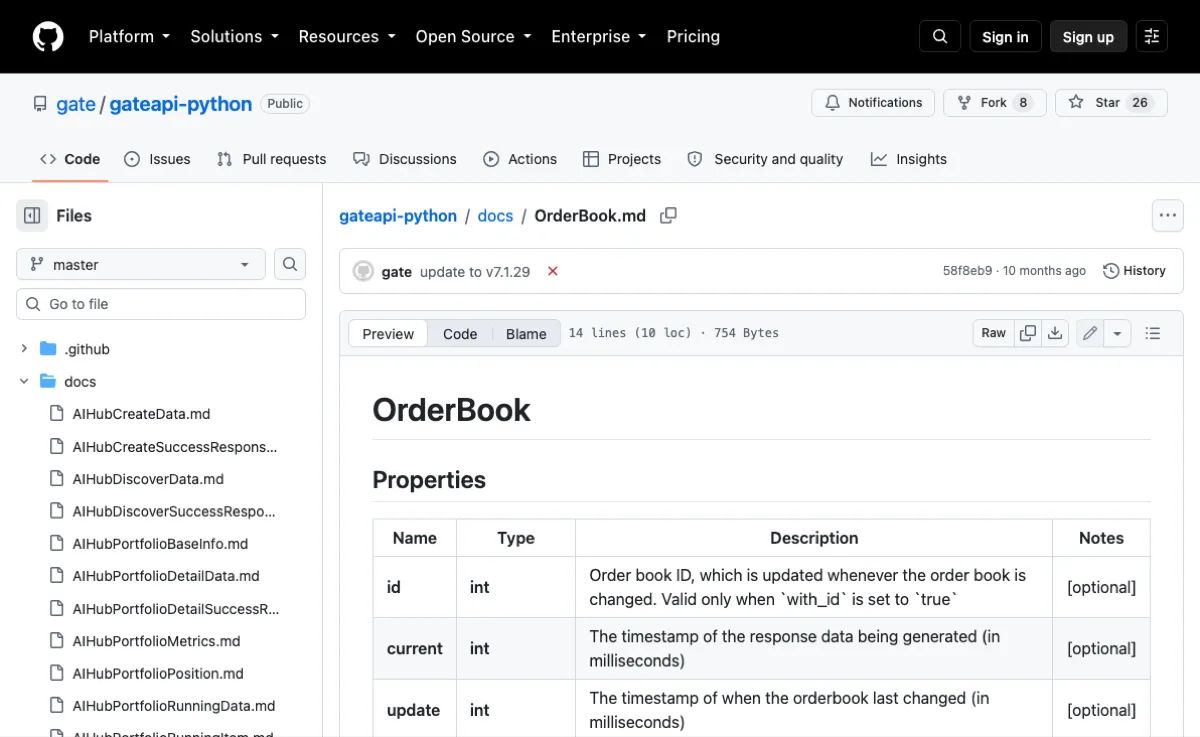Open the Insights tab
Screen dimensions: 1200x737
tap(909, 159)
